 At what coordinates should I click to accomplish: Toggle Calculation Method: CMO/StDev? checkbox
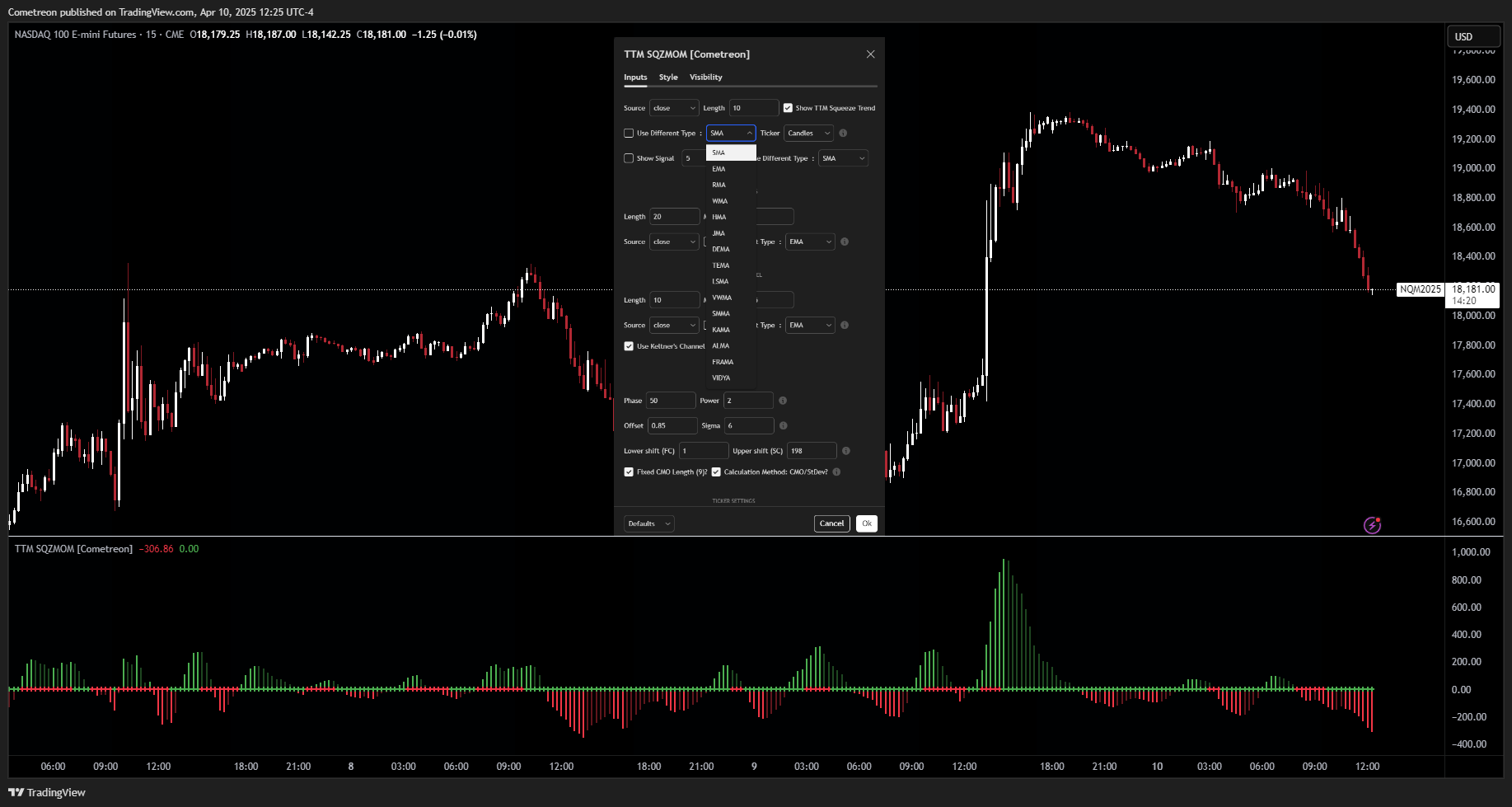tap(716, 472)
